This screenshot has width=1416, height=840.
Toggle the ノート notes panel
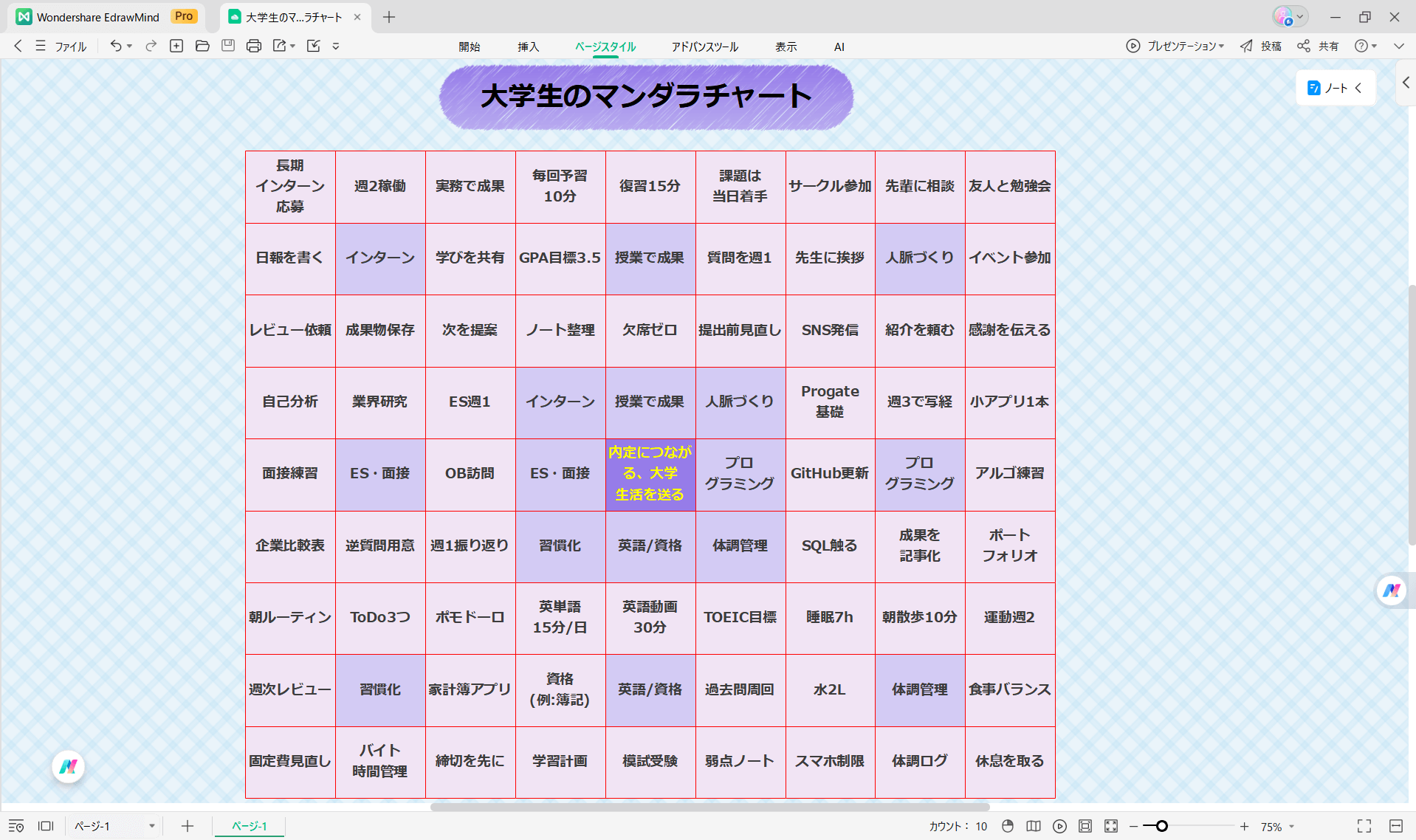[x=1335, y=88]
